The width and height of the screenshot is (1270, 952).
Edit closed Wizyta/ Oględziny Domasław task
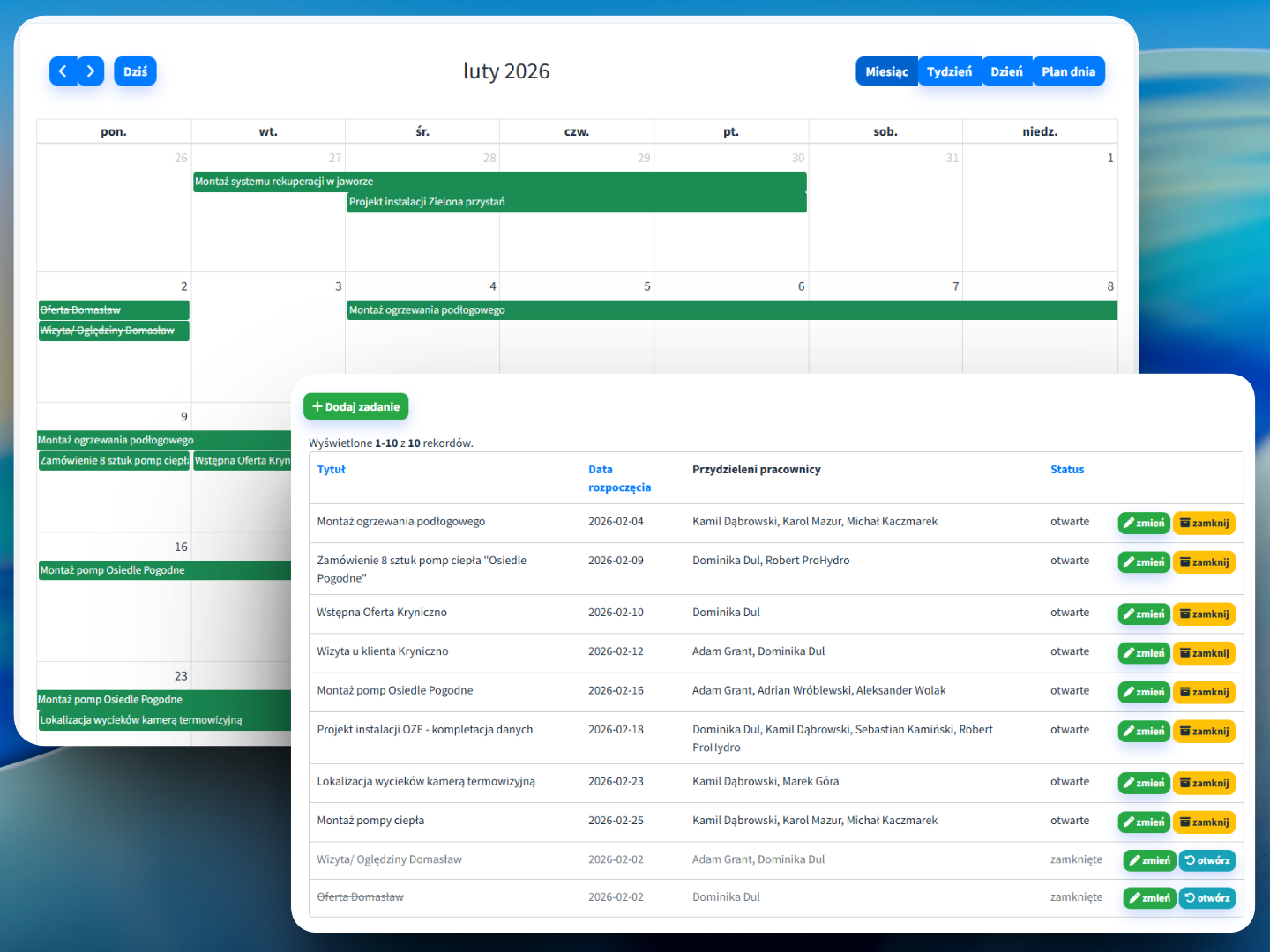coord(1149,860)
